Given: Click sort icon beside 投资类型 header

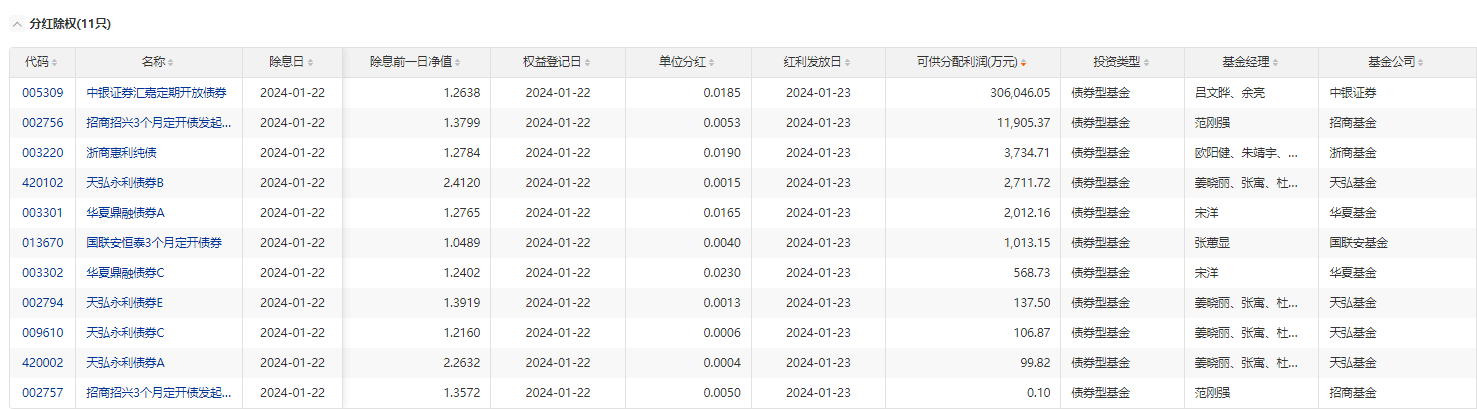Looking at the screenshot, I should (1147, 62).
